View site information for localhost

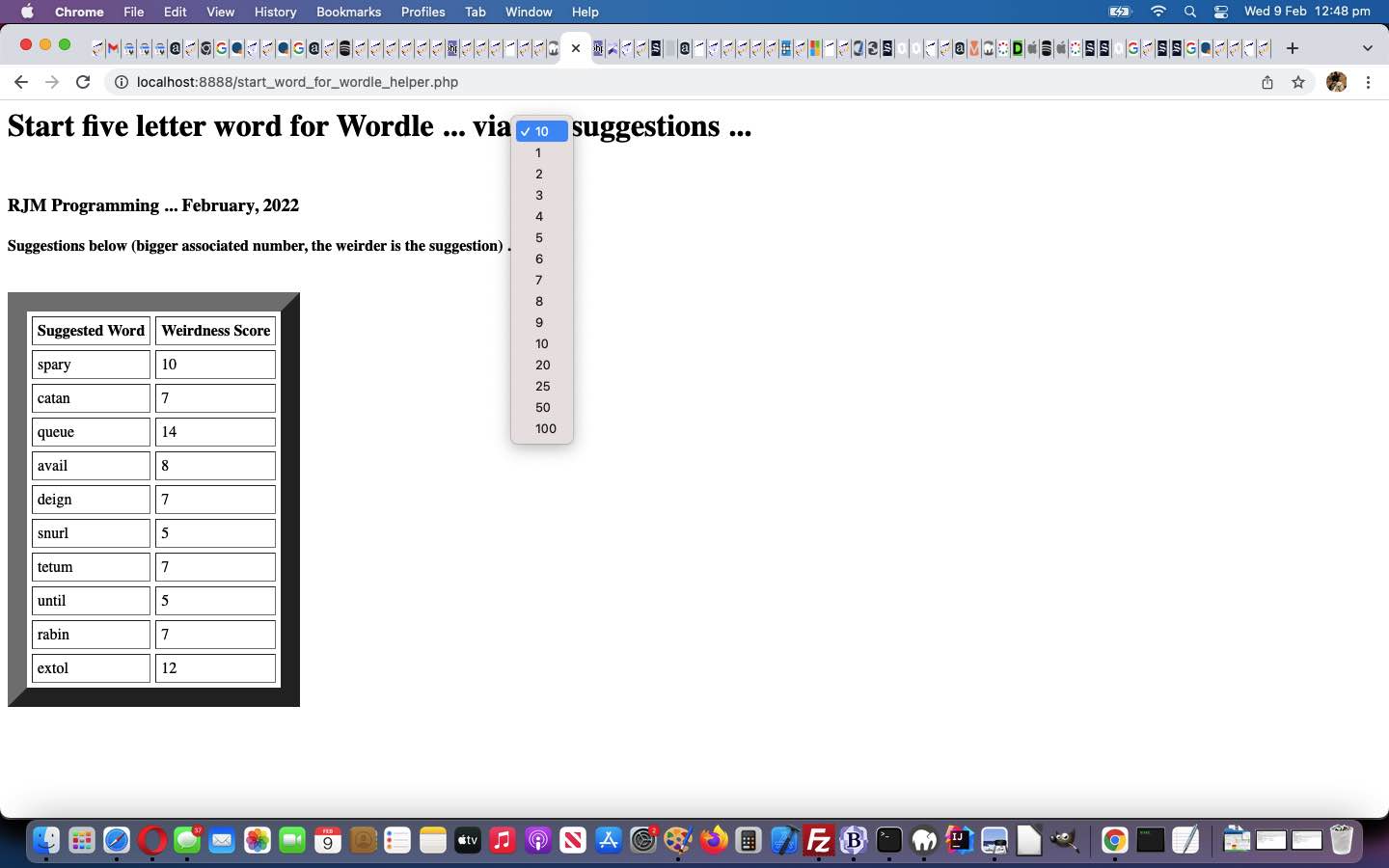click(122, 82)
